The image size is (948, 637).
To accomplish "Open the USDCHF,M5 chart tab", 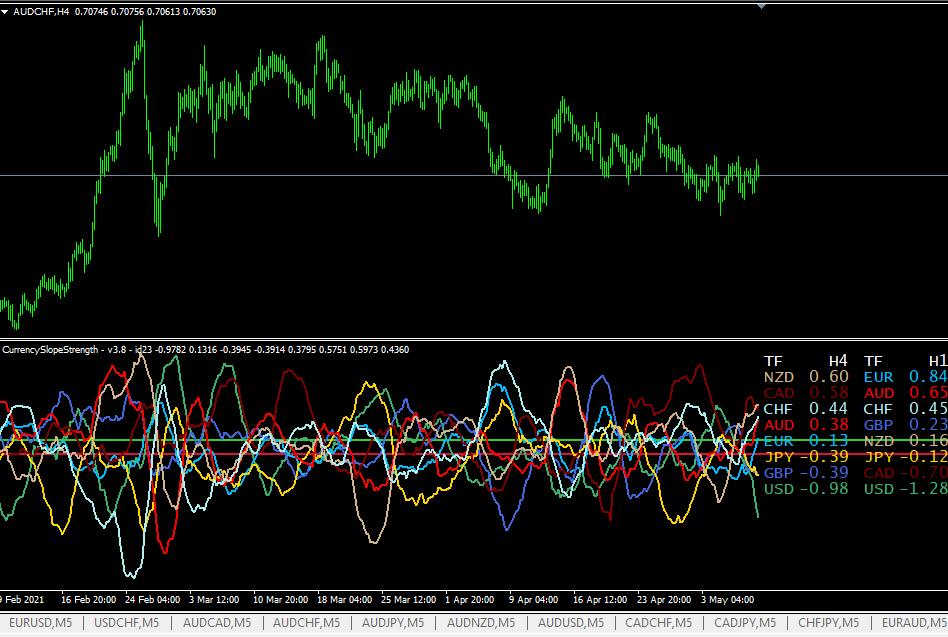I will (127, 623).
